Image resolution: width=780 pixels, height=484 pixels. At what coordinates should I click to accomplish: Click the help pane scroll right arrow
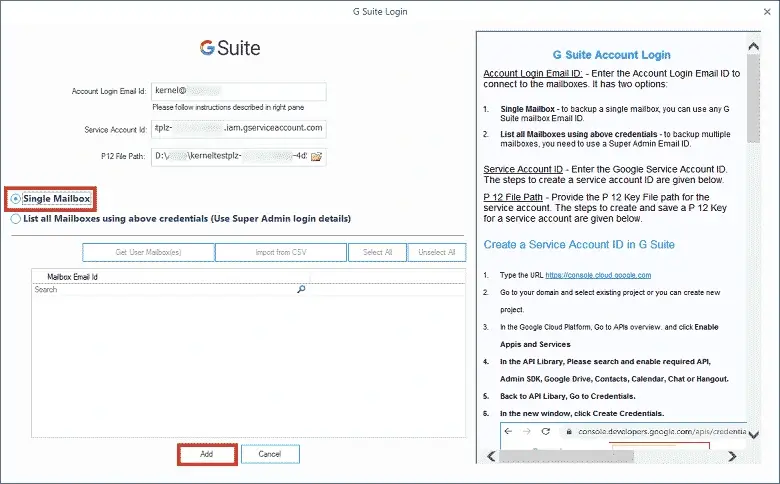point(732,456)
